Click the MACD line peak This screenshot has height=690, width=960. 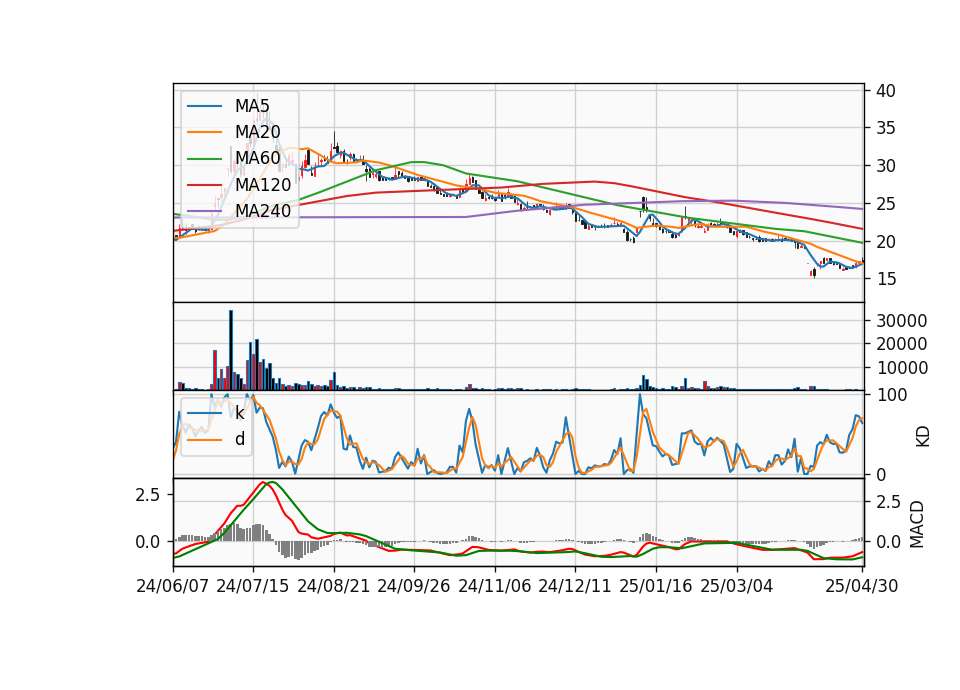click(x=263, y=482)
